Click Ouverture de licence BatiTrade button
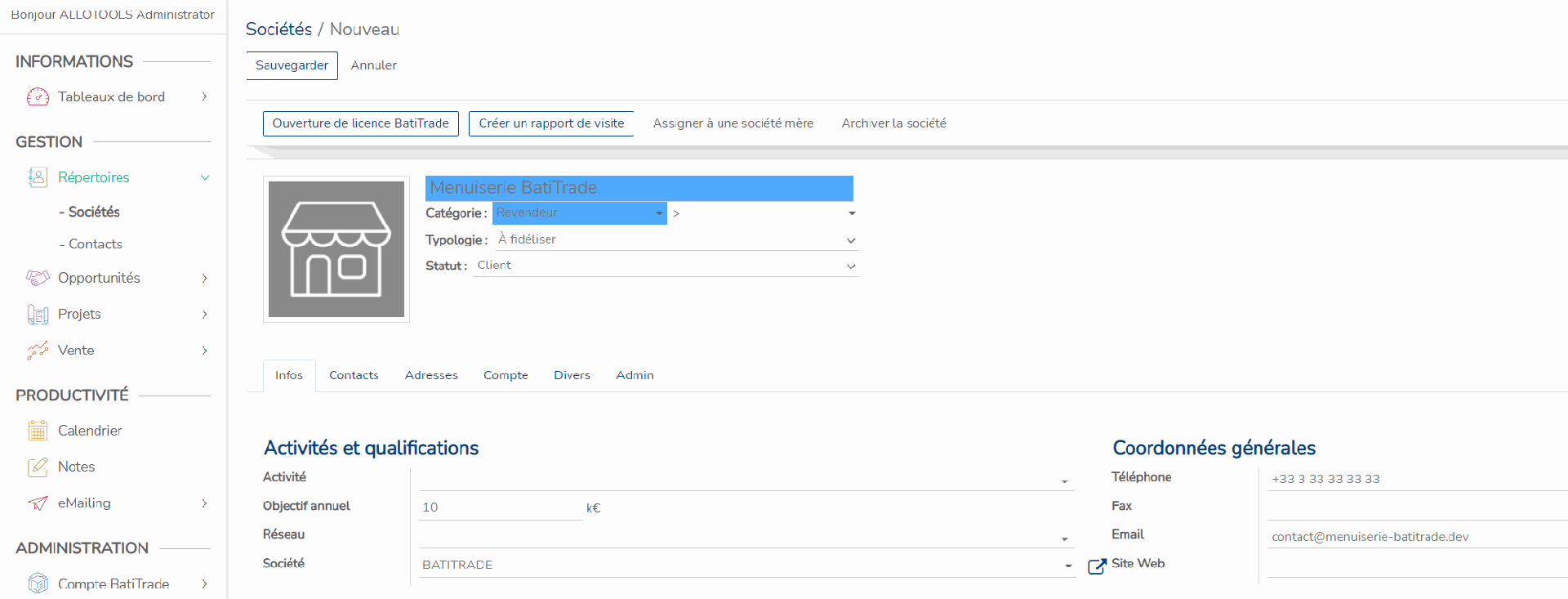Viewport: 1568px width, 599px height. tap(361, 123)
